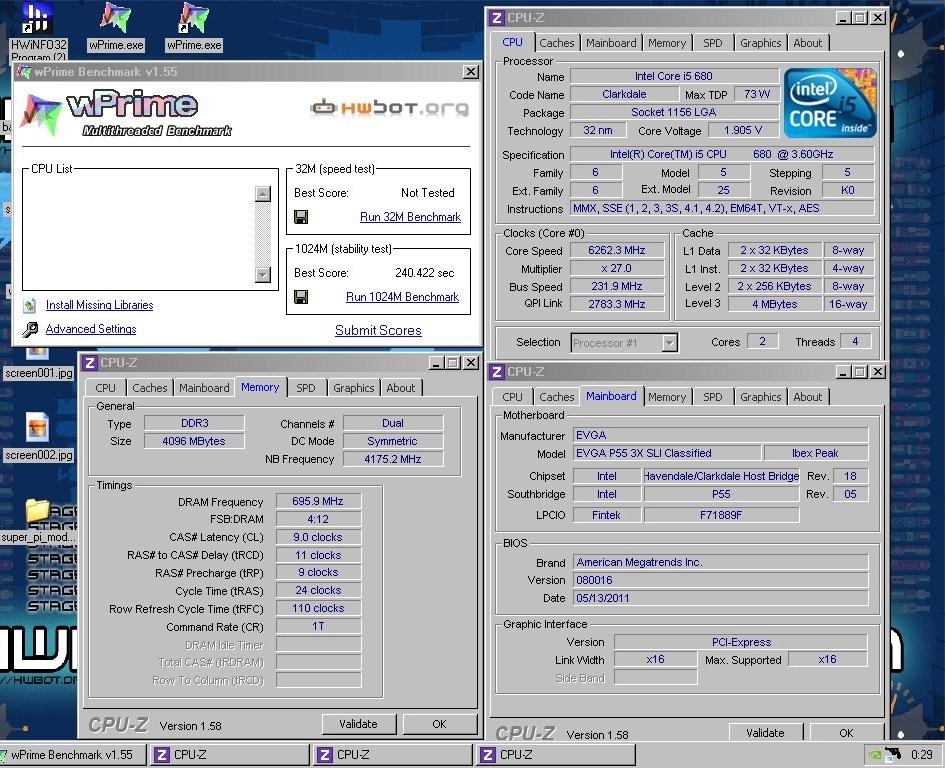Open SPD tab in Memory CPU-Z window
The height and width of the screenshot is (768, 945).
pos(306,388)
